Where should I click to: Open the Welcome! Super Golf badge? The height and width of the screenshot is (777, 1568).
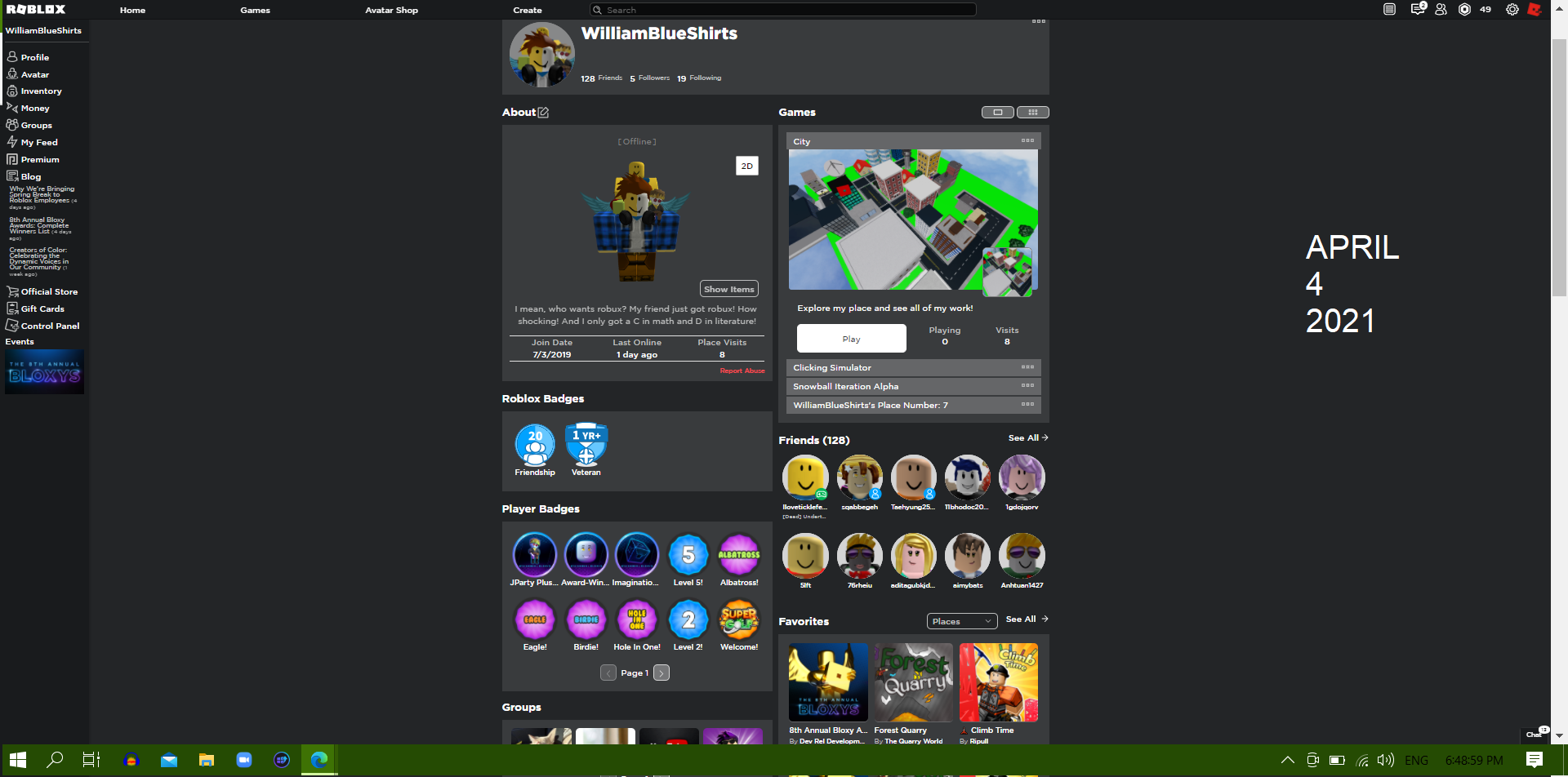point(739,624)
